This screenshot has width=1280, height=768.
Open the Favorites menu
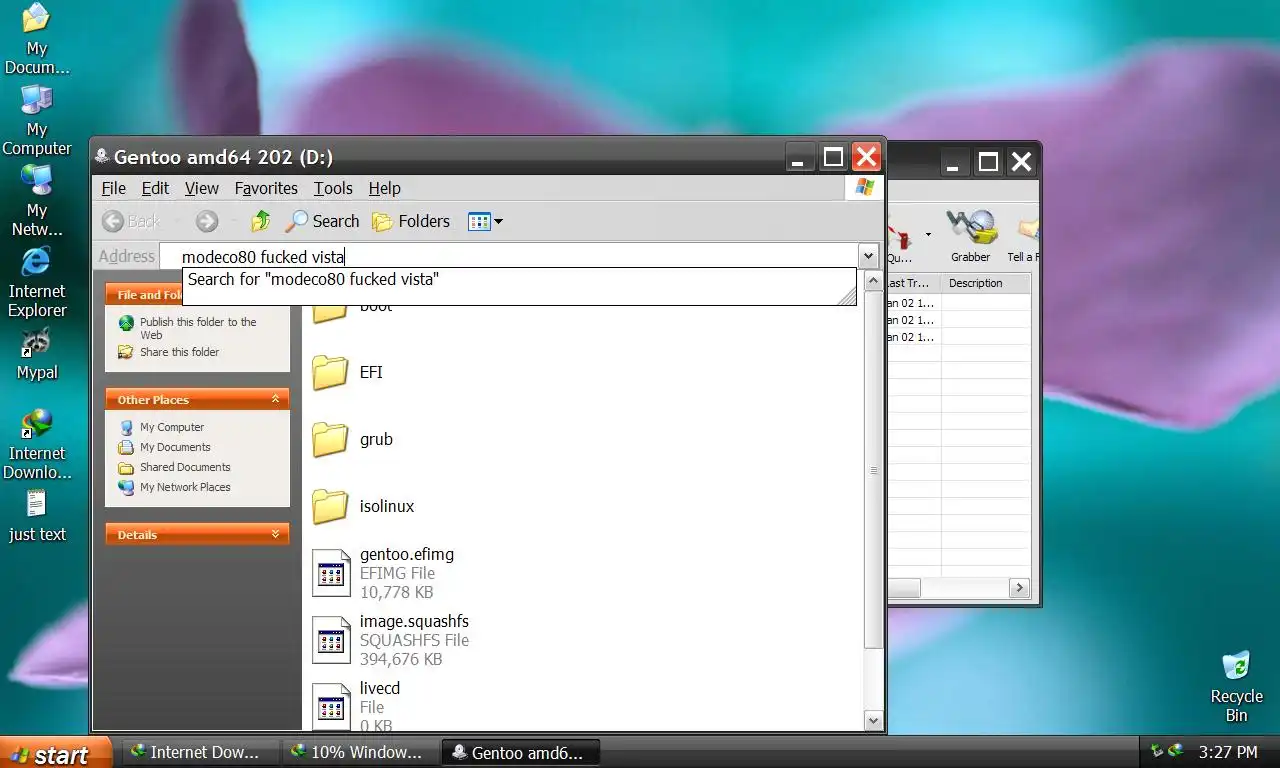tap(266, 188)
